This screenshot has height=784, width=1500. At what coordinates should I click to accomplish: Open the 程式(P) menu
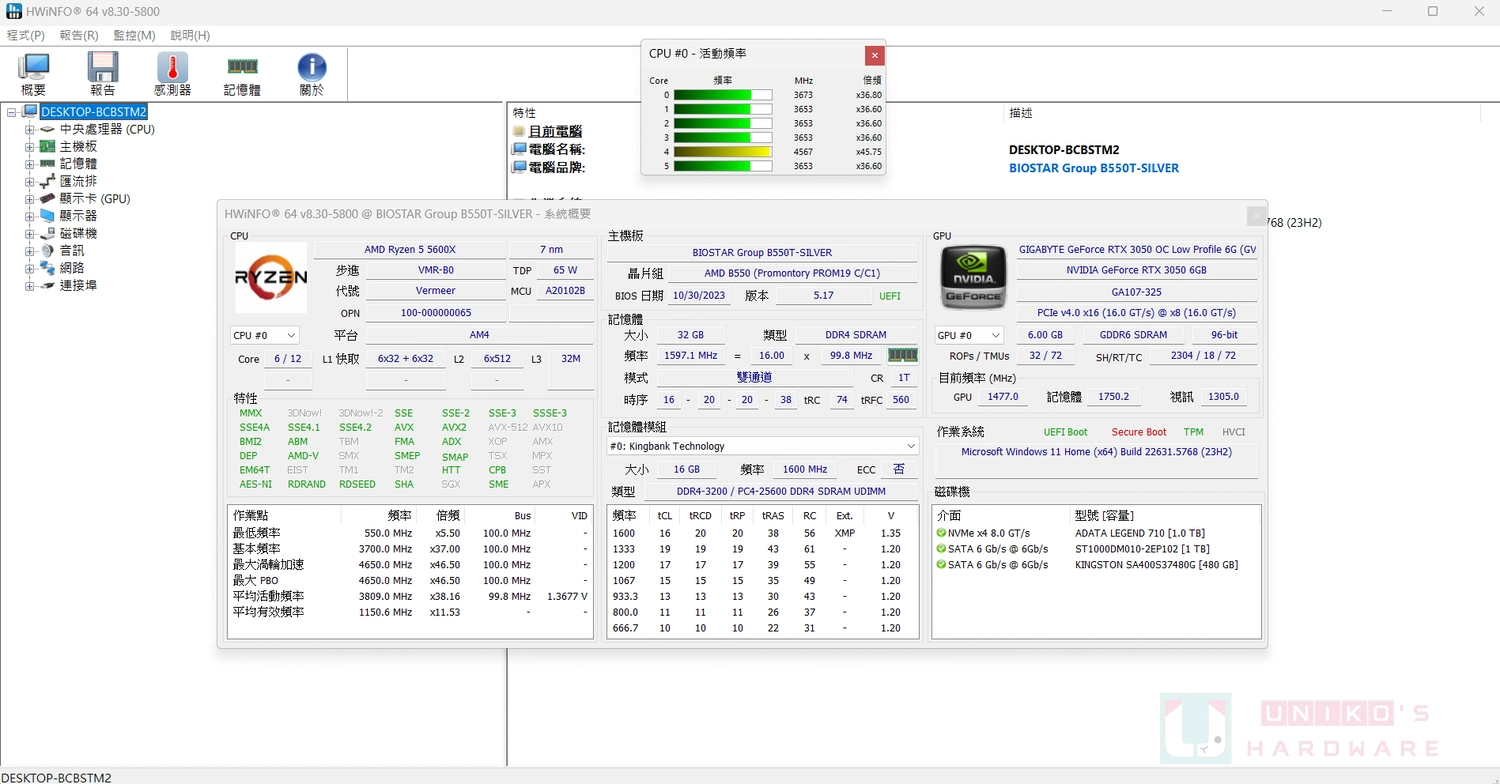coord(26,35)
